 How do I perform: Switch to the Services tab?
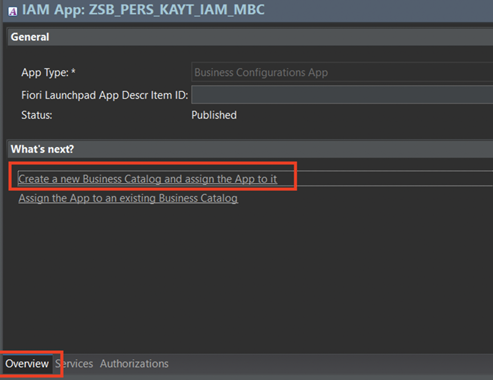pyautogui.click(x=74, y=364)
